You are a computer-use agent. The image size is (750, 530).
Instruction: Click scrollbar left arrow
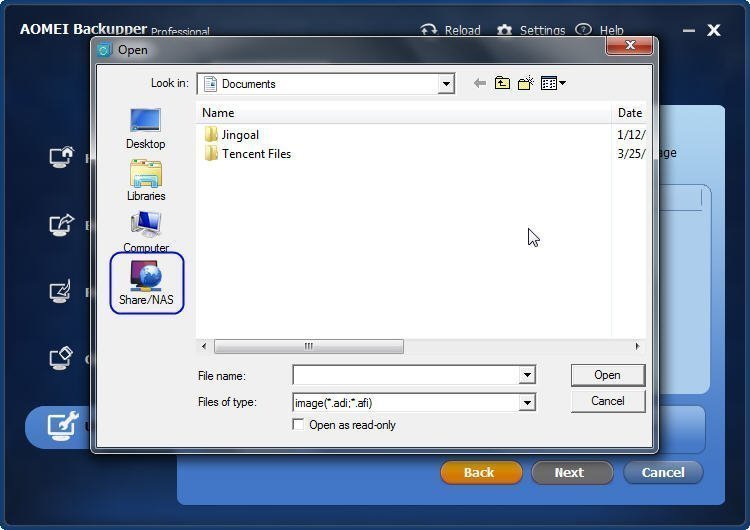pos(204,346)
